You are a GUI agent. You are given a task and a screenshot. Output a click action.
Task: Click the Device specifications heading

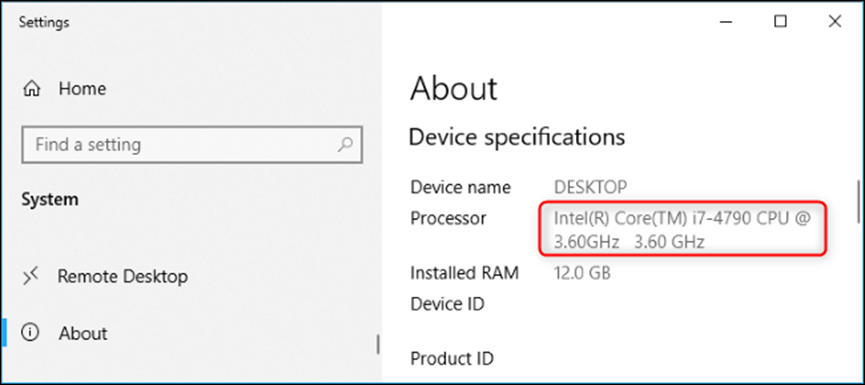(x=517, y=137)
